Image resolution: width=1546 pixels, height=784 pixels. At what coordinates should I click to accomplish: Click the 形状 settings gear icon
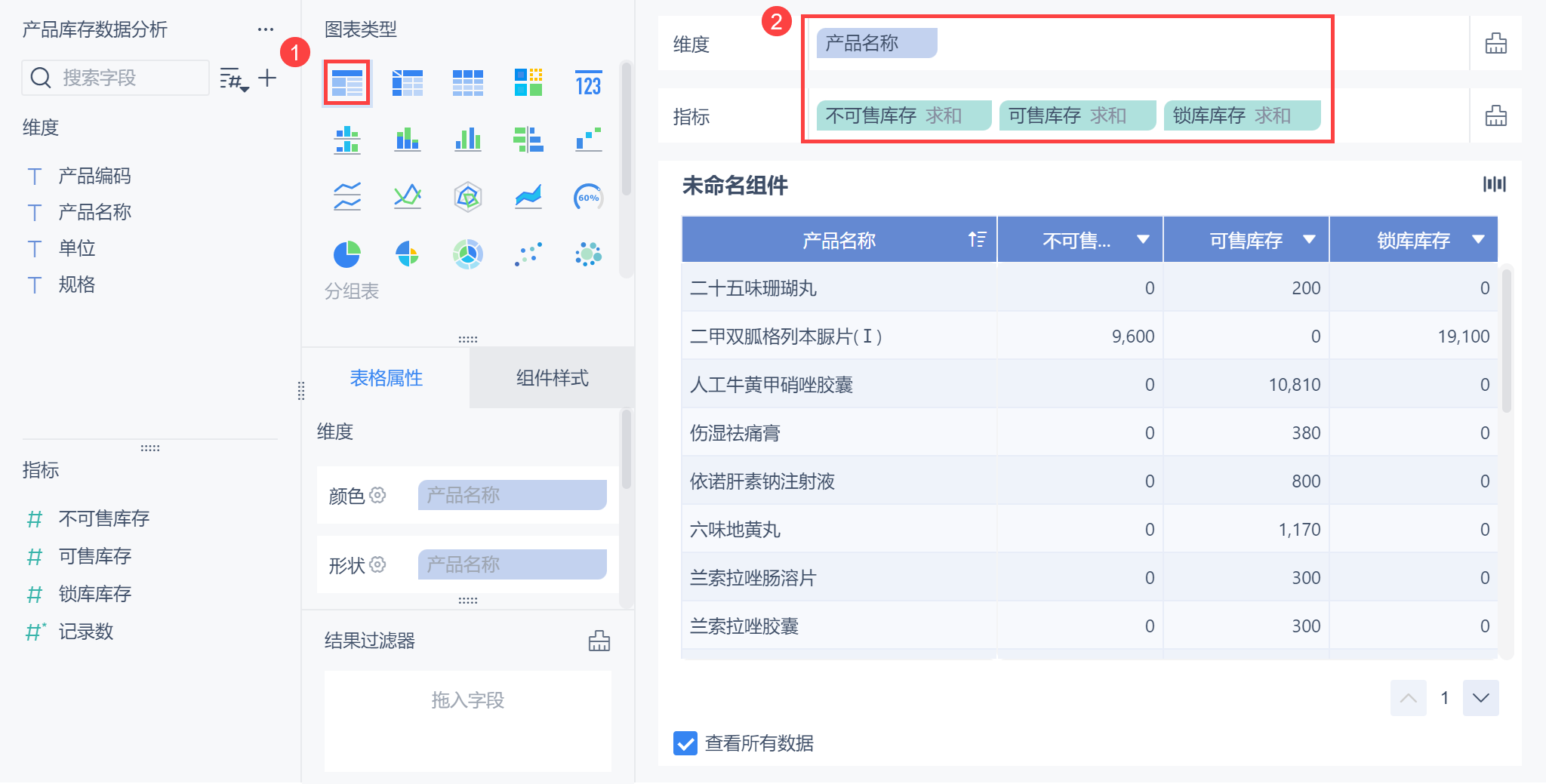click(377, 564)
